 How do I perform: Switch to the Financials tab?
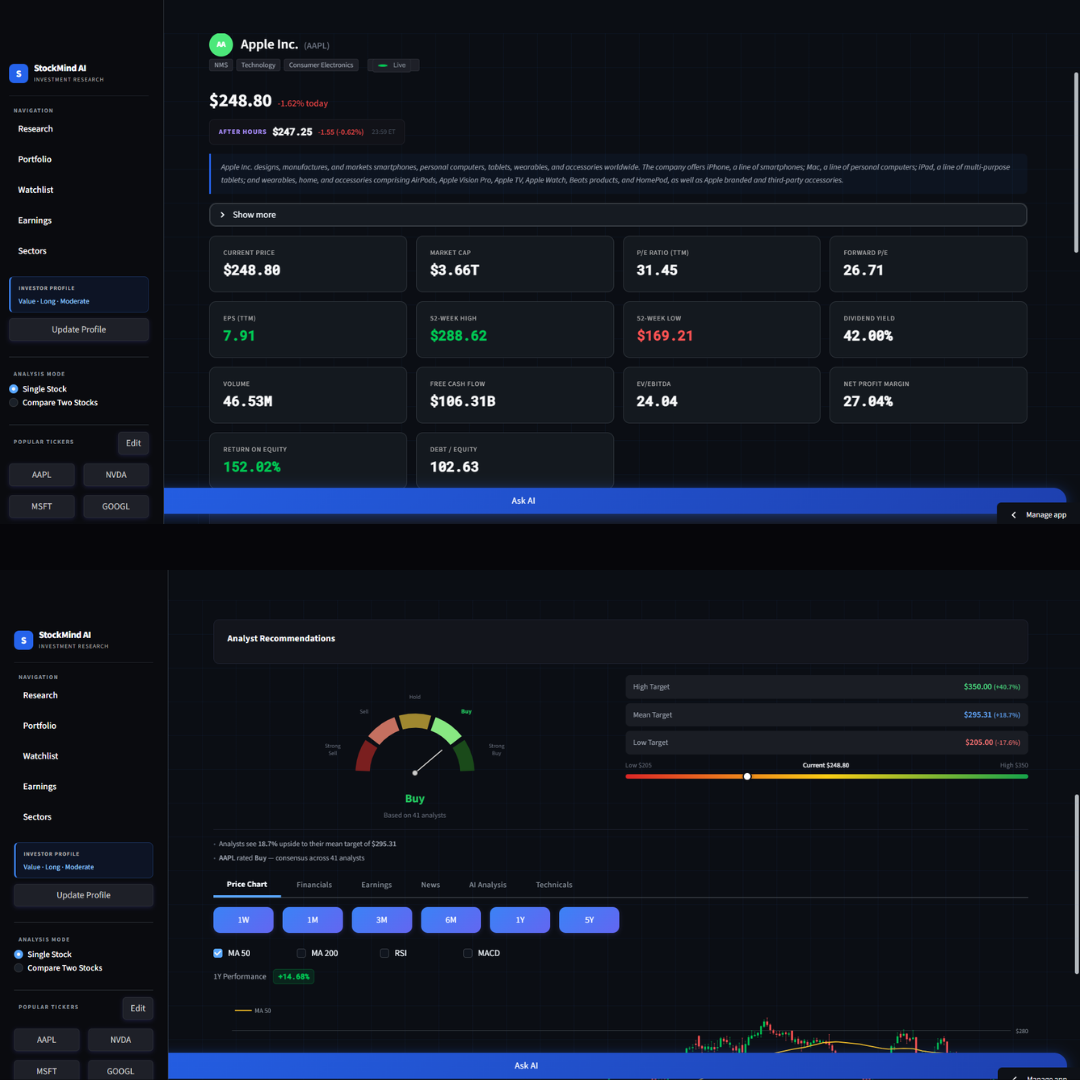tap(314, 884)
